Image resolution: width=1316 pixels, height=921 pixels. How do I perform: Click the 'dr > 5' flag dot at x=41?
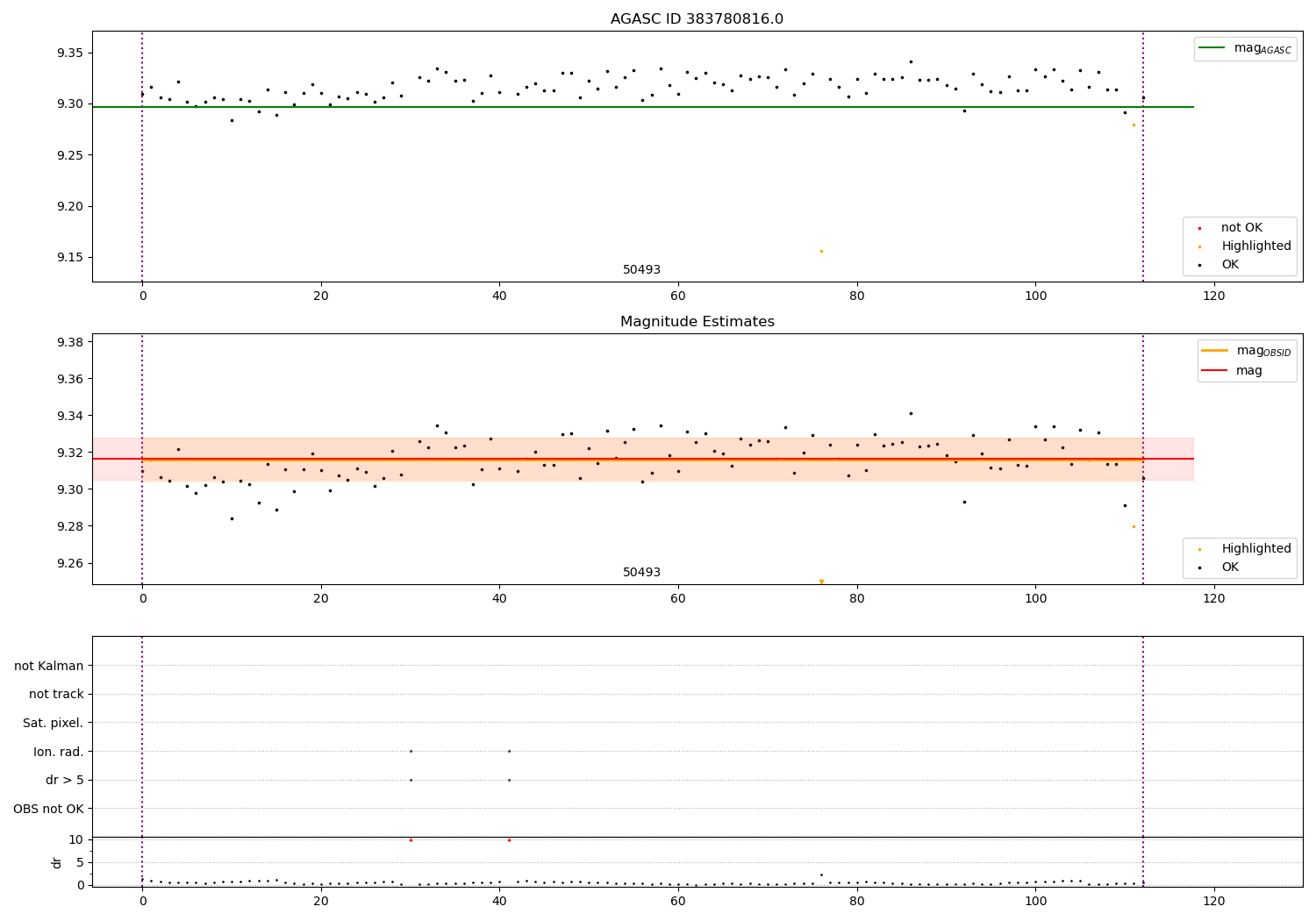tap(509, 780)
